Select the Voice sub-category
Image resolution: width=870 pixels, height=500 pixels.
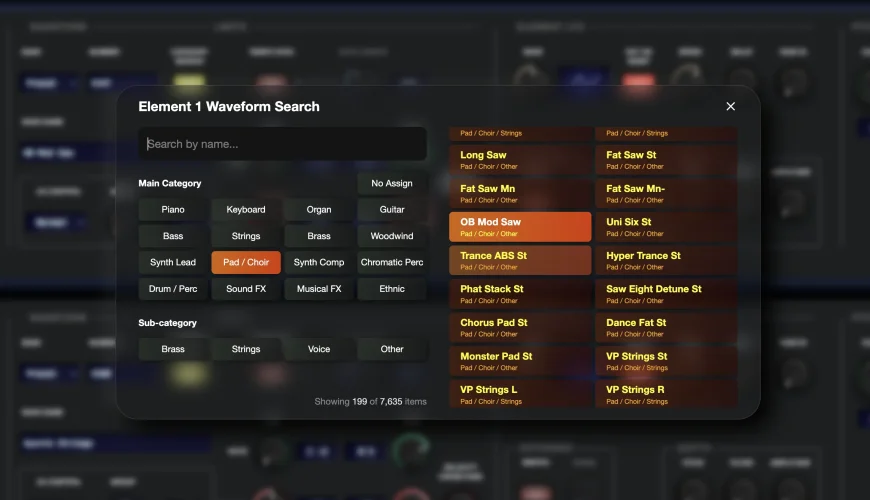[319, 349]
